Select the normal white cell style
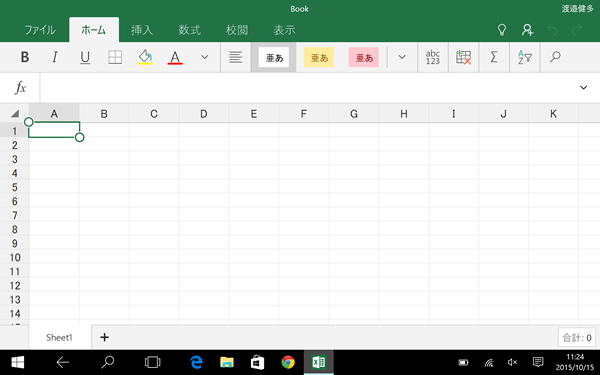This screenshot has height=375, width=600. click(x=274, y=57)
